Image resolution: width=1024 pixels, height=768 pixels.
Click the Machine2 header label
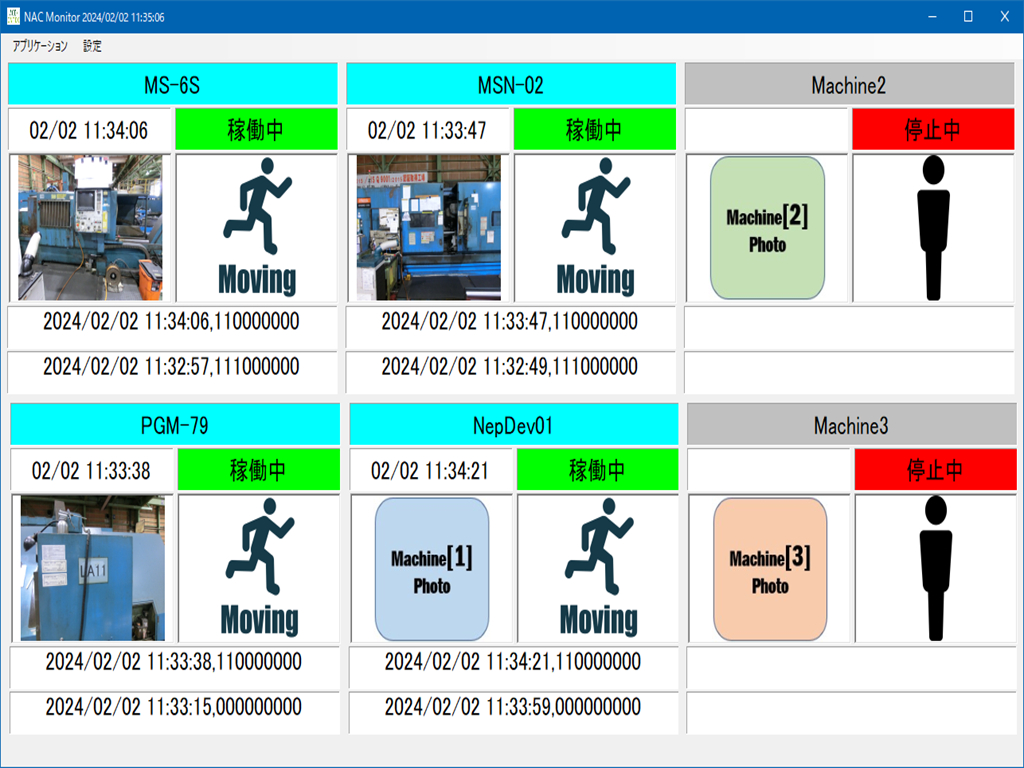(x=849, y=85)
